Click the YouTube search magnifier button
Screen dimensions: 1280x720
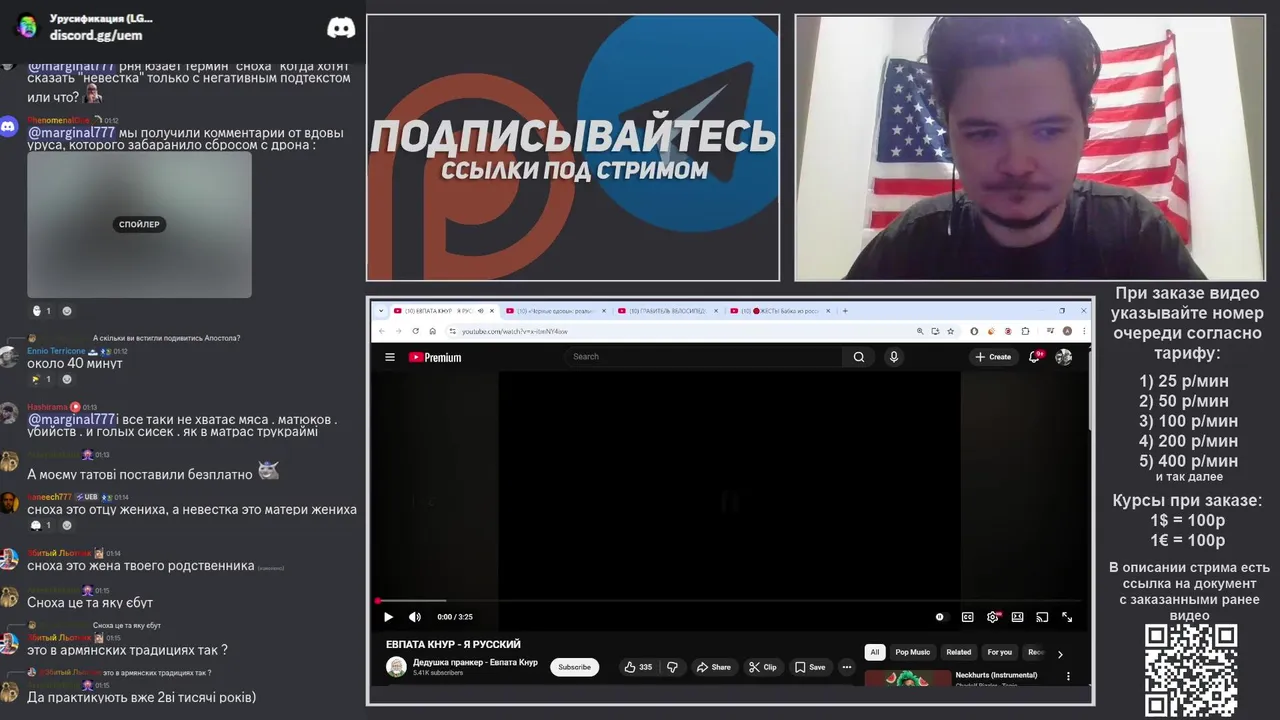click(858, 356)
